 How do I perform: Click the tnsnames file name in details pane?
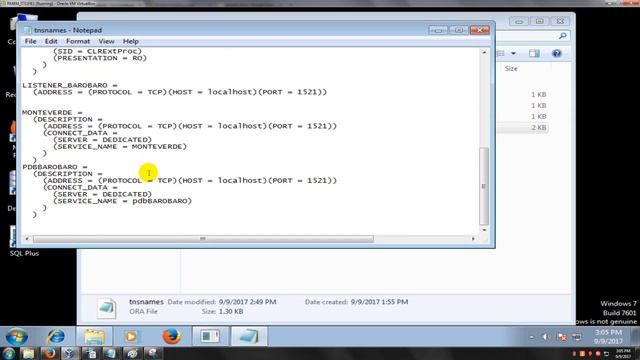(x=146, y=302)
